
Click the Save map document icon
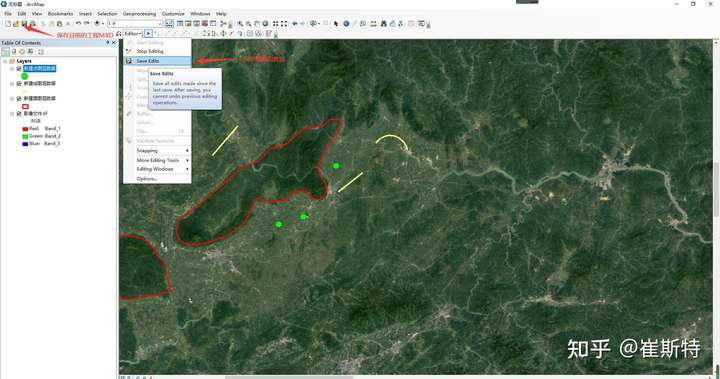click(x=24, y=23)
